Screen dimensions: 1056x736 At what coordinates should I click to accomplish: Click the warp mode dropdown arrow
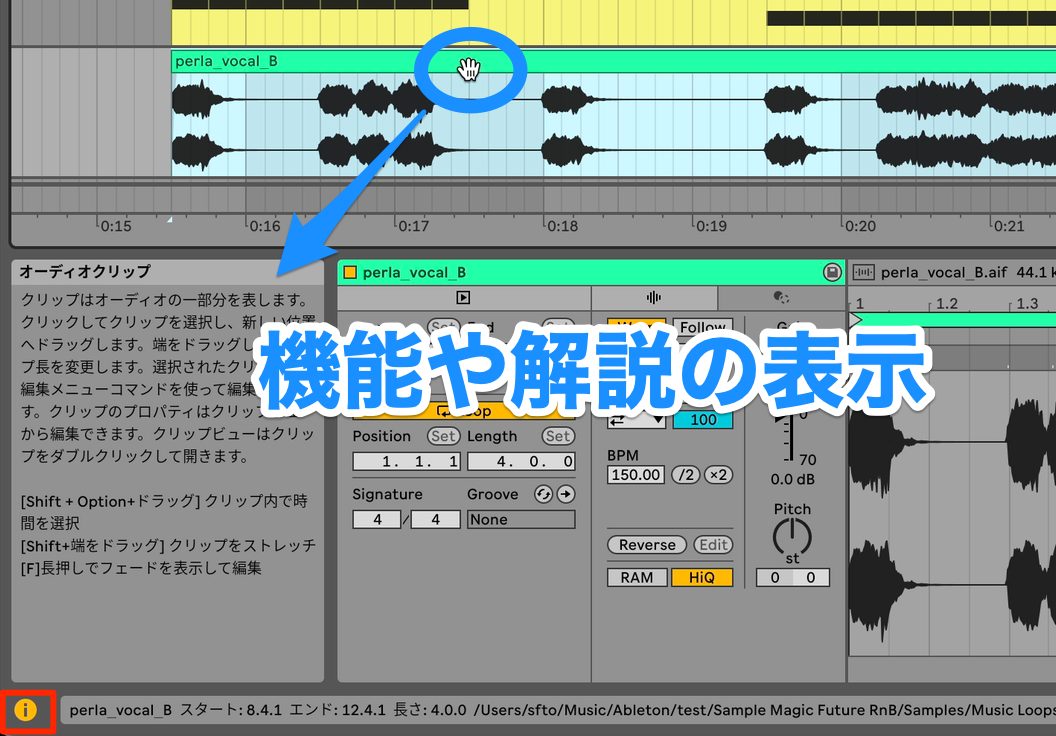click(x=657, y=421)
